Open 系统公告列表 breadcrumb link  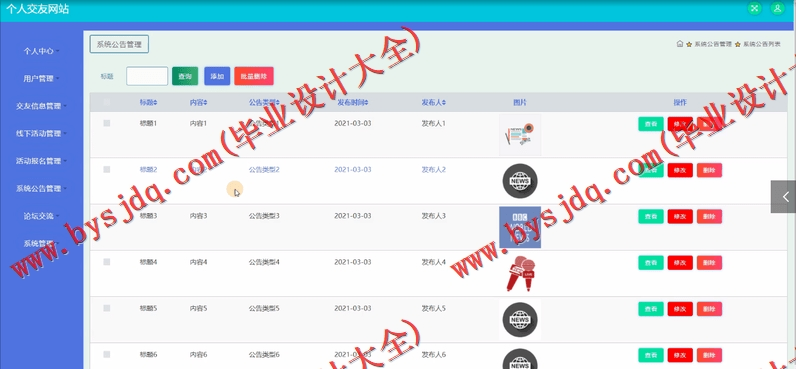pos(762,45)
